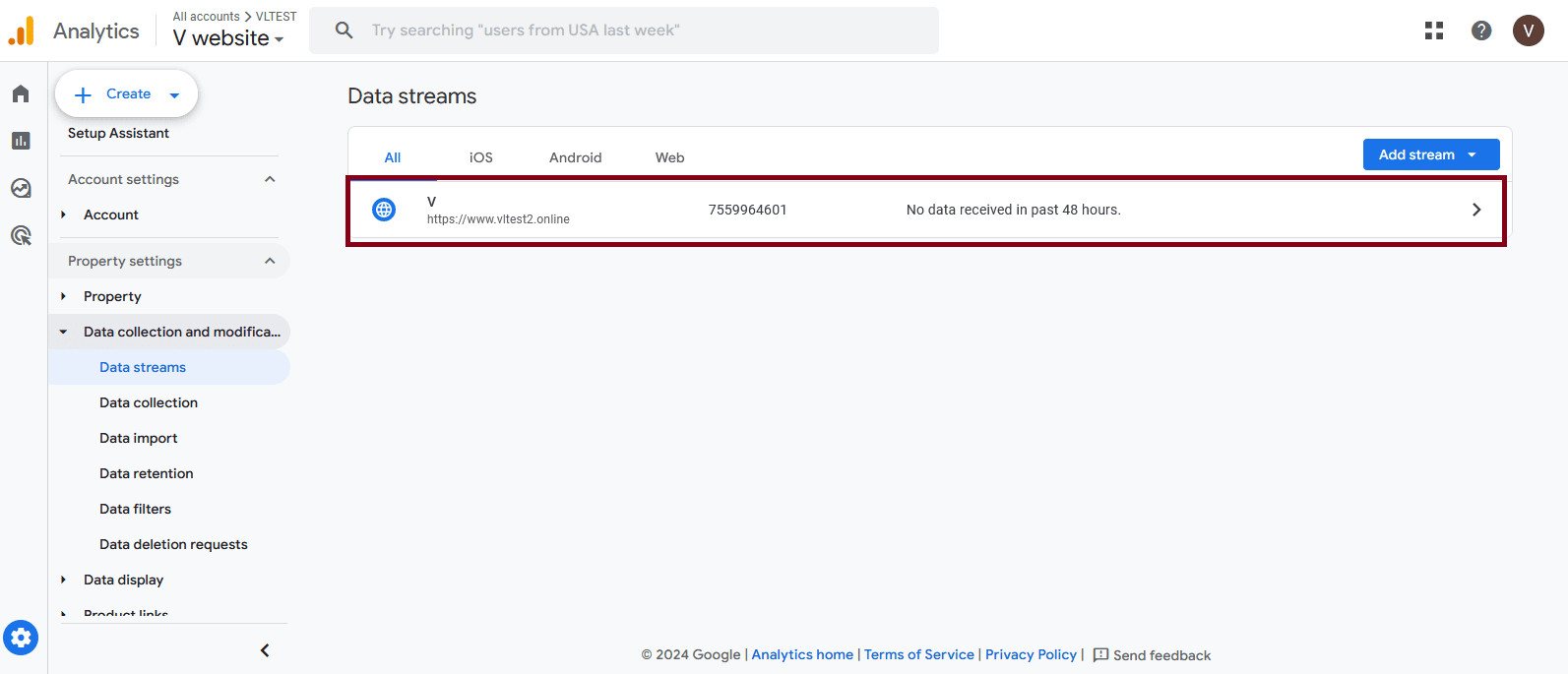The image size is (1568, 674).
Task: Expand the Data display tree item
Action: pos(64,580)
